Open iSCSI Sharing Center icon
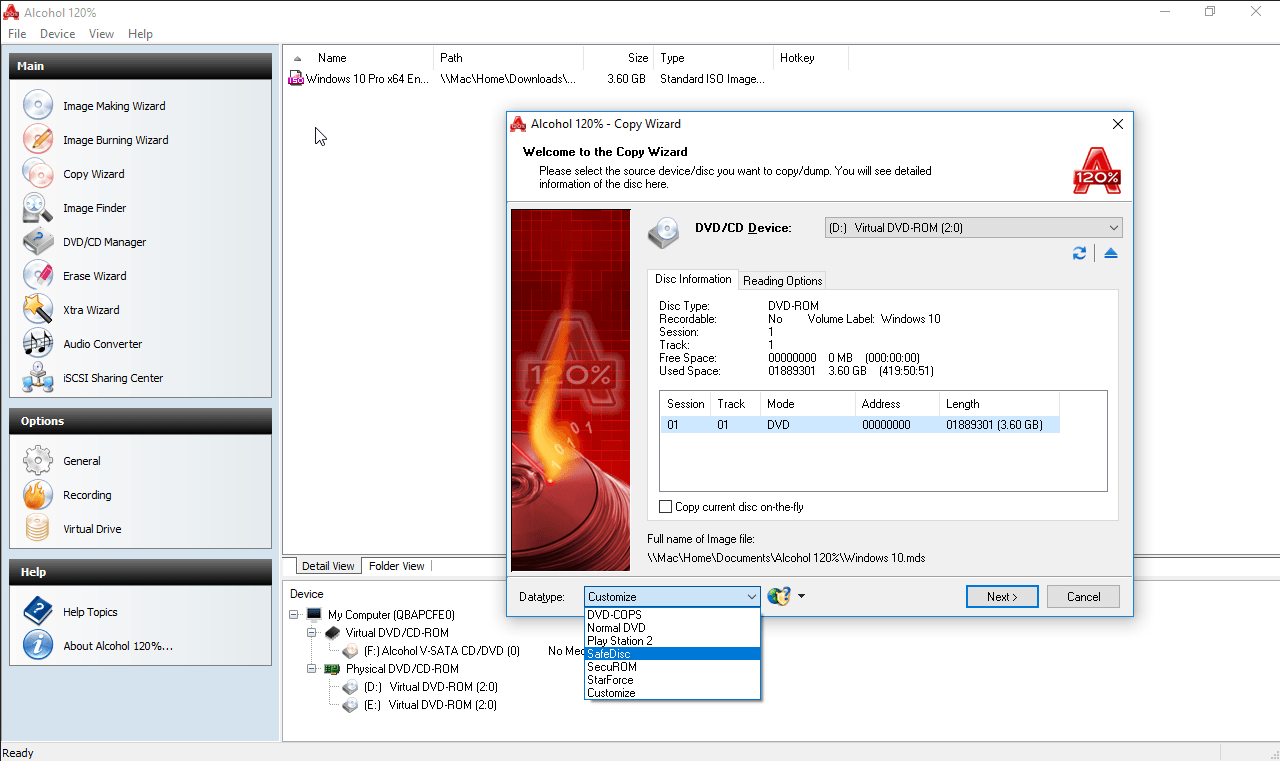This screenshot has height=761, width=1280. pos(38,378)
